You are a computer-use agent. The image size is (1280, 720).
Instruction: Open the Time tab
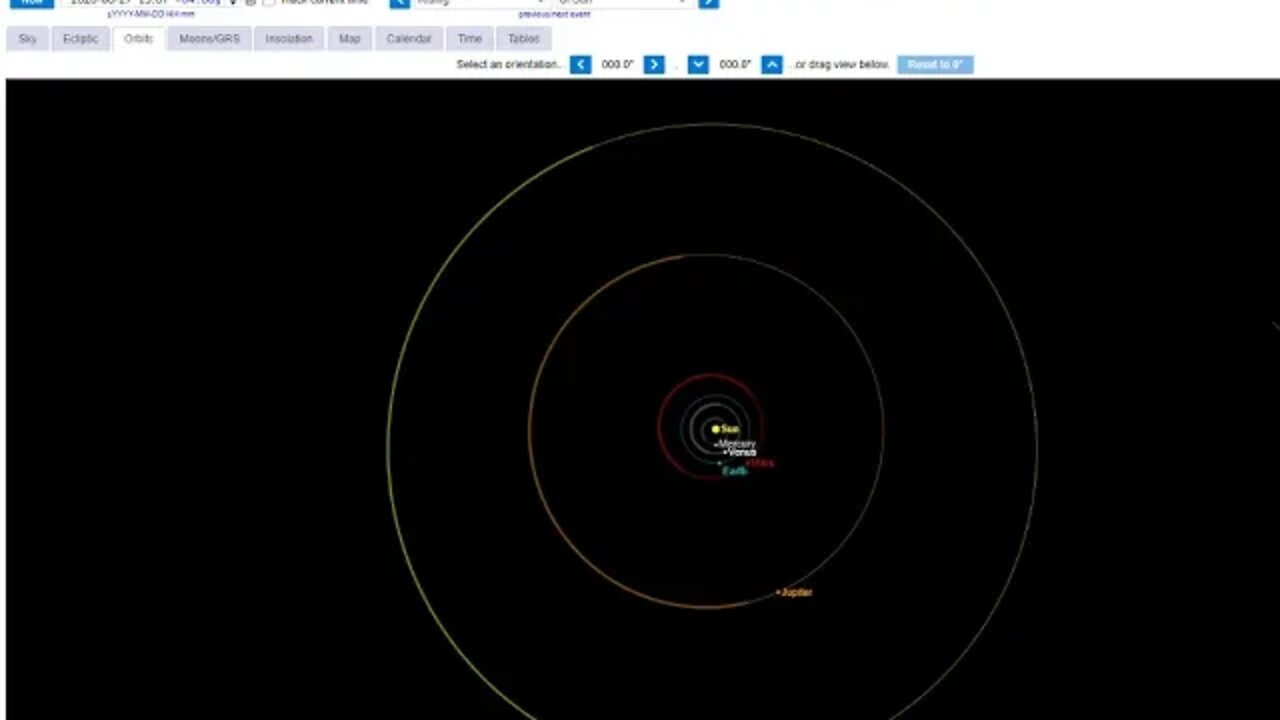(x=469, y=39)
